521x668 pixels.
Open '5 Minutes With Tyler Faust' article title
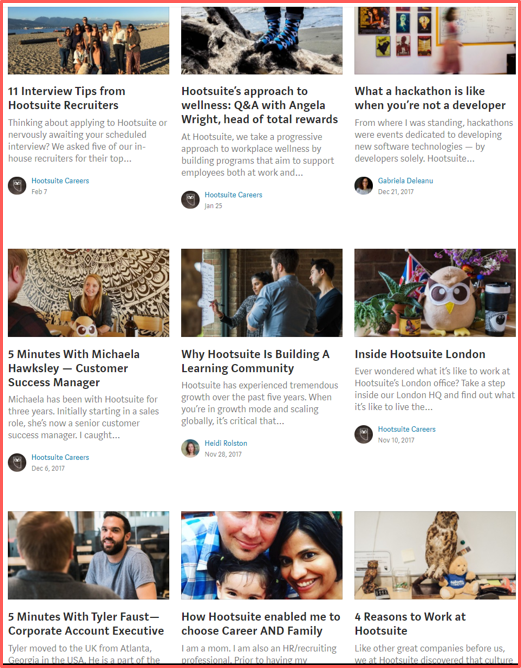pos(86,624)
